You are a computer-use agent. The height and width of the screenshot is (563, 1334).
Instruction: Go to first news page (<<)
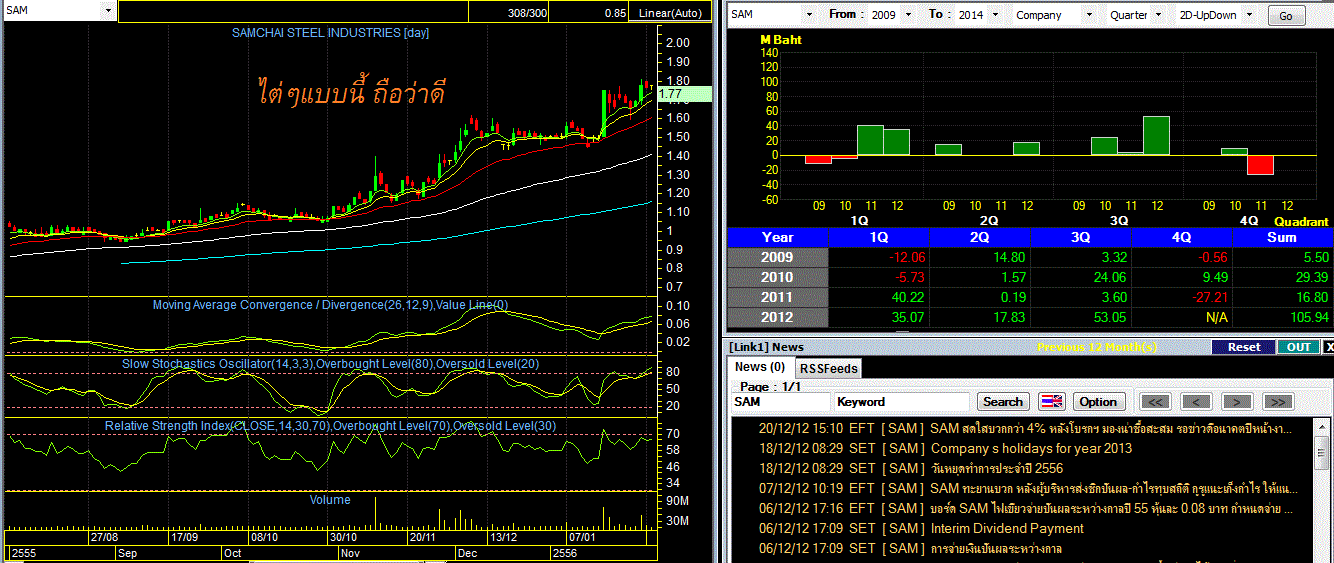click(1155, 401)
